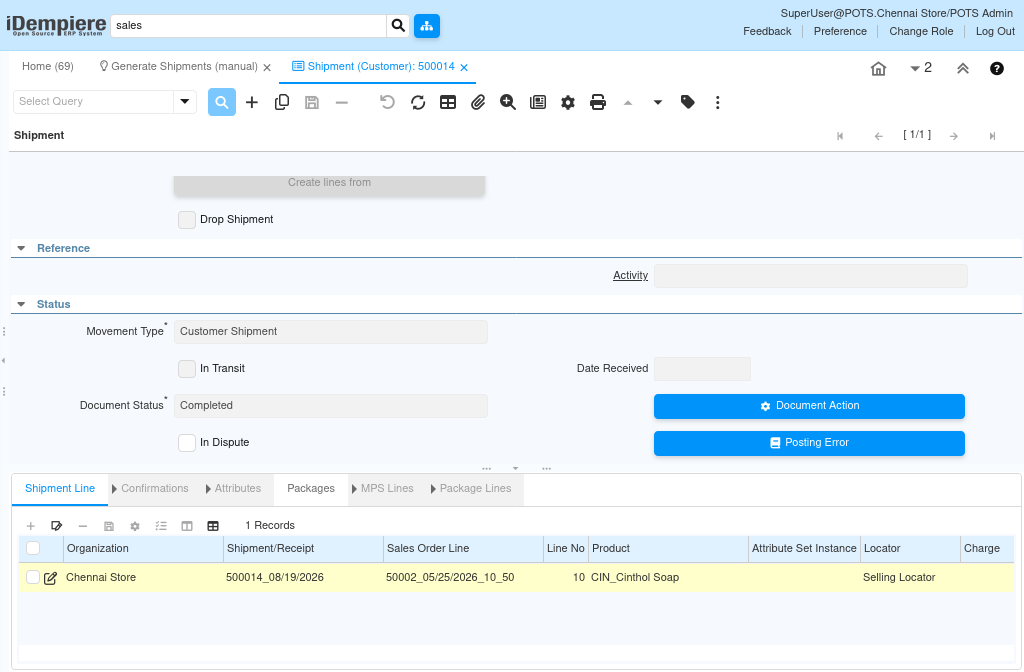Toggle the In Dispute checkbox

click(x=187, y=443)
